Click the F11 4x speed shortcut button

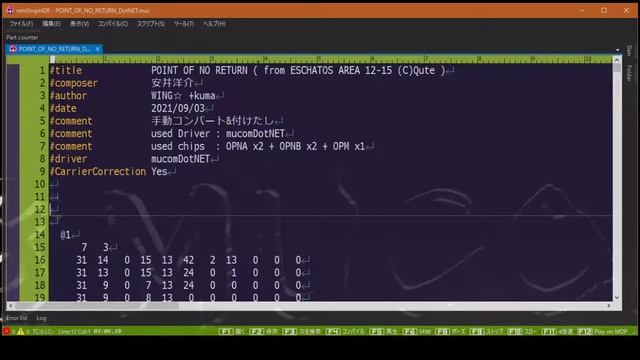click(x=558, y=331)
